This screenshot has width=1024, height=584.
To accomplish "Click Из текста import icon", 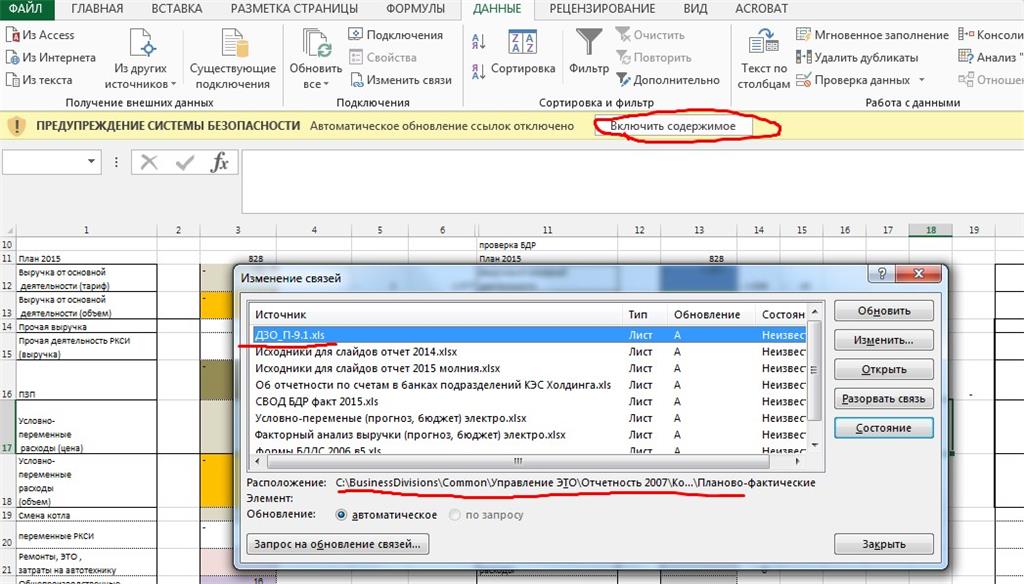I will (x=12, y=80).
